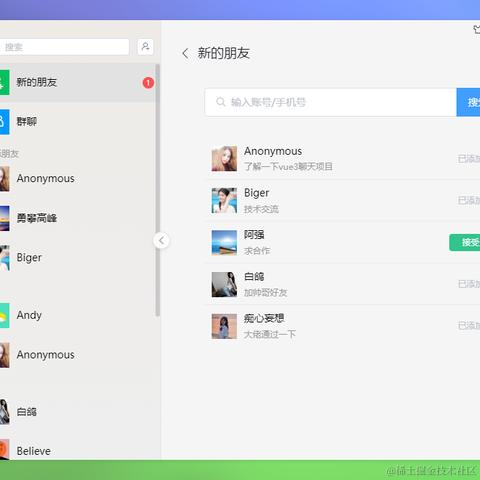
Task: Select 白鸽 contact in sidebar
Action: tap(77, 412)
